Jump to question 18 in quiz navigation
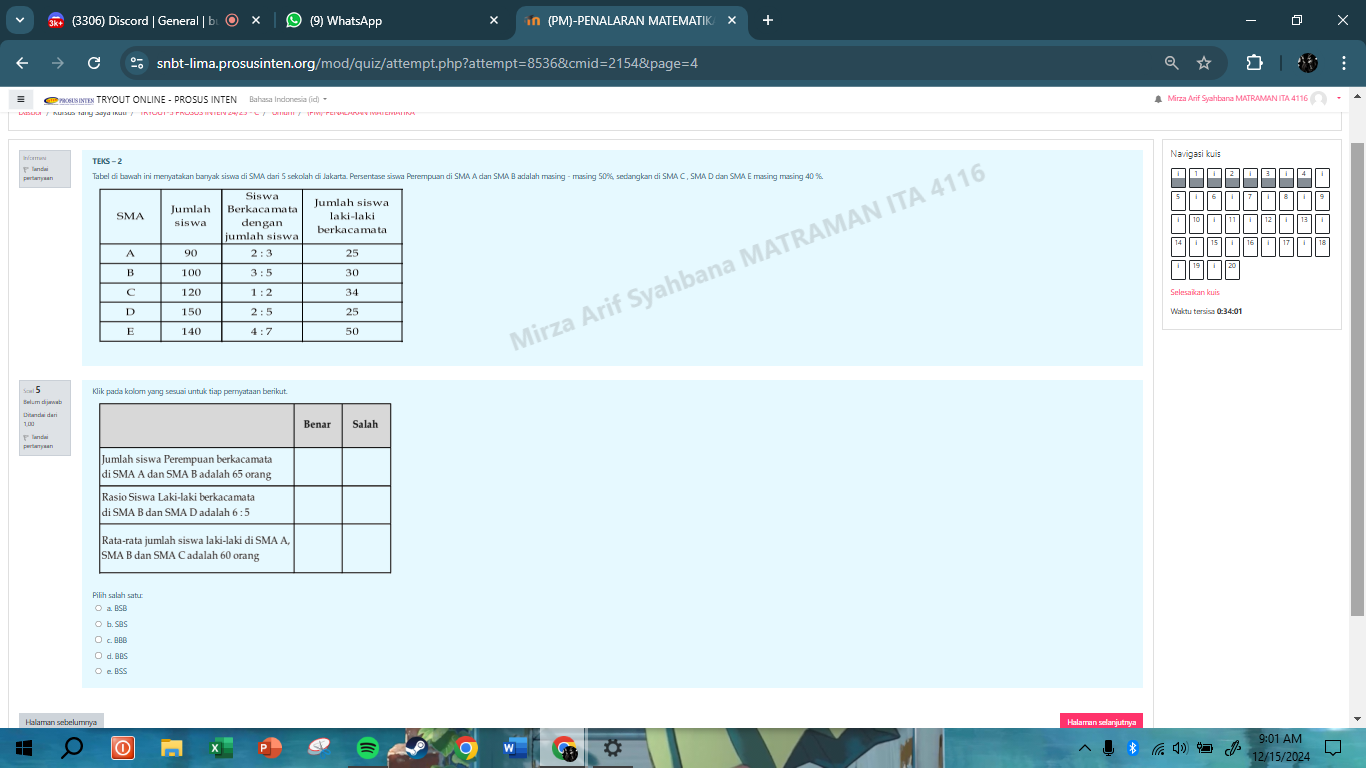Screen dimensions: 1366x768 point(1322,247)
